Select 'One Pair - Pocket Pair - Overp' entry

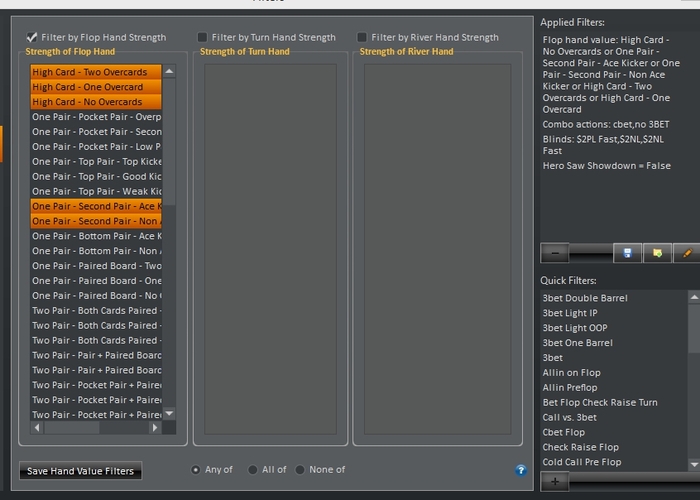click(x=96, y=117)
